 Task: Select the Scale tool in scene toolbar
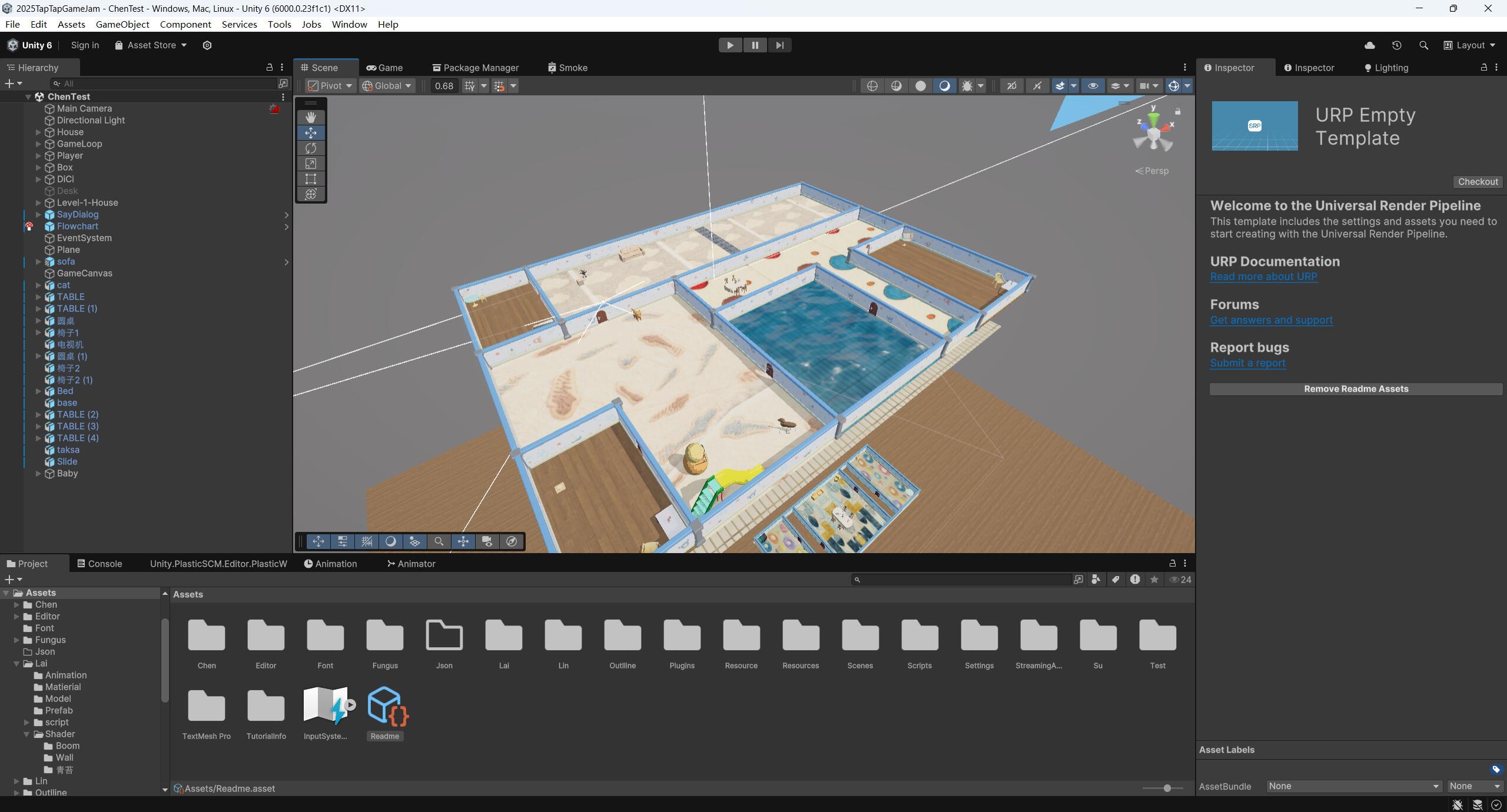(310, 164)
